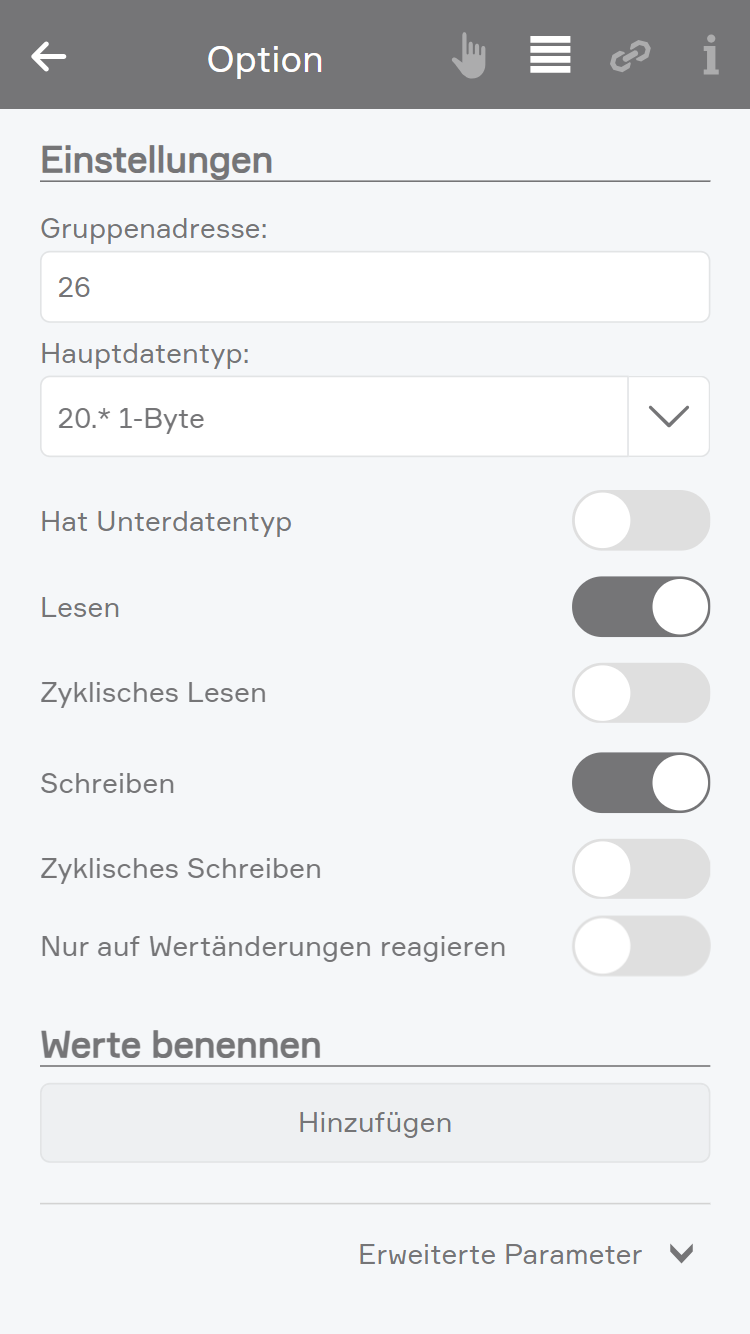750x1334 pixels.
Task: Select the 20.* 1-Byte combo box
Action: click(334, 417)
